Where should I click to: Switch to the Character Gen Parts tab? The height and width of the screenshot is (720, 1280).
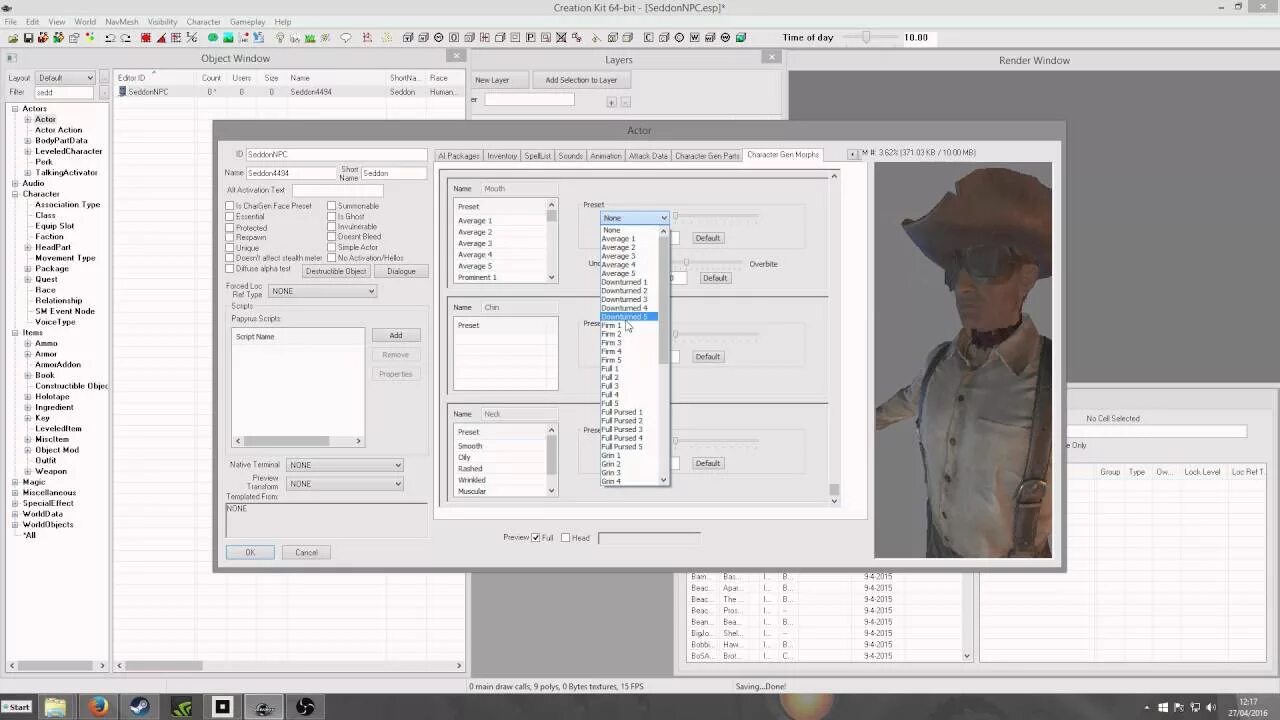click(707, 156)
